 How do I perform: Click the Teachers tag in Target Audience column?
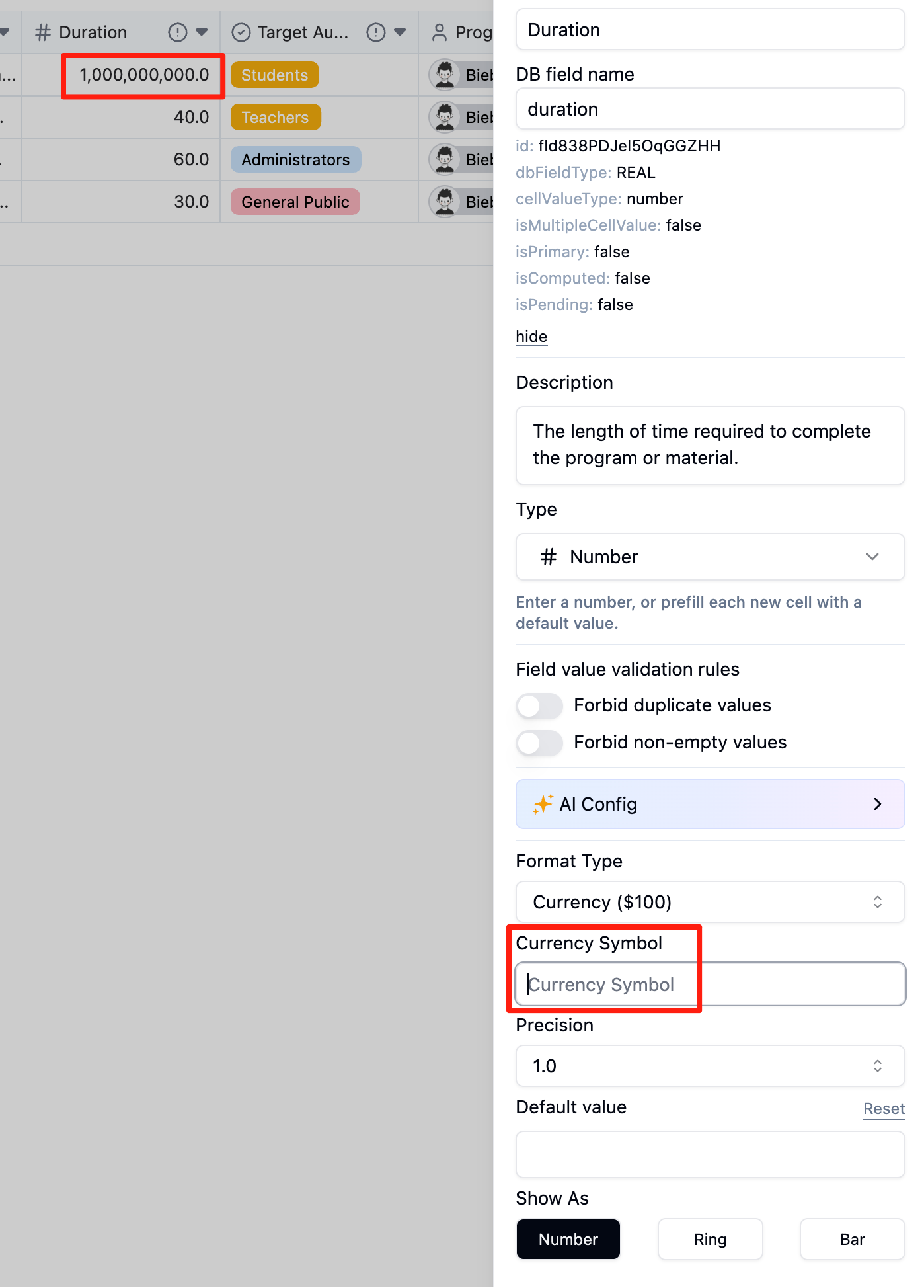click(275, 117)
